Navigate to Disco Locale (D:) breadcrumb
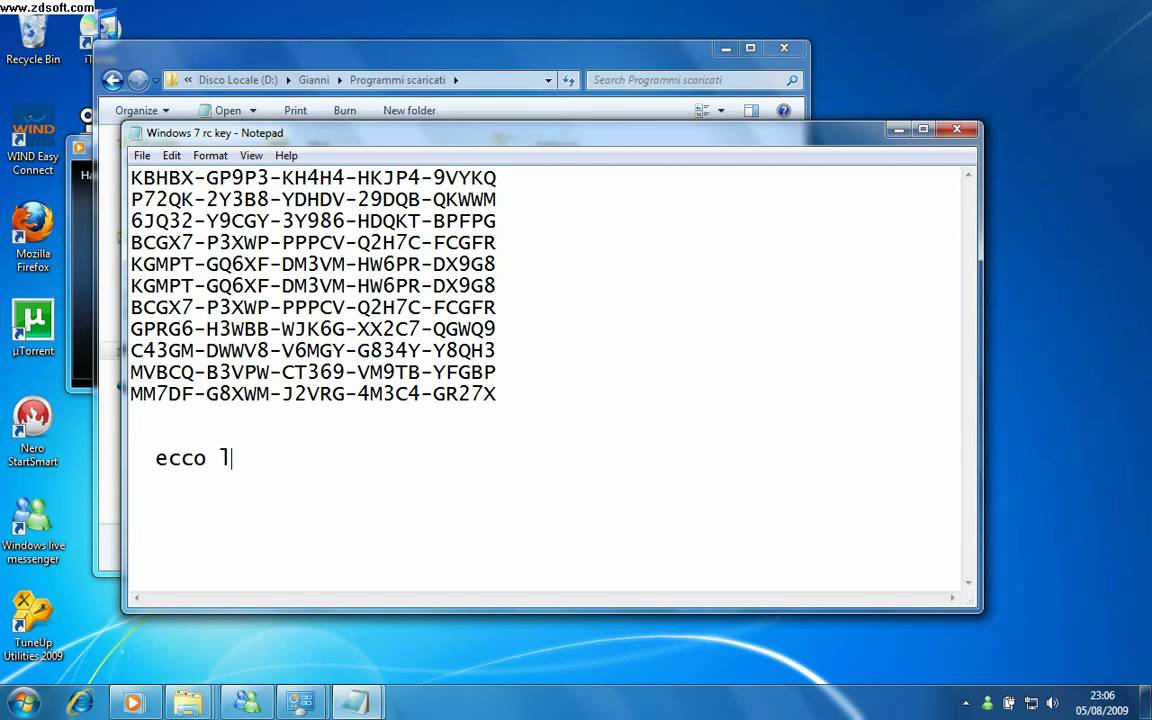1152x720 pixels. [x=238, y=80]
